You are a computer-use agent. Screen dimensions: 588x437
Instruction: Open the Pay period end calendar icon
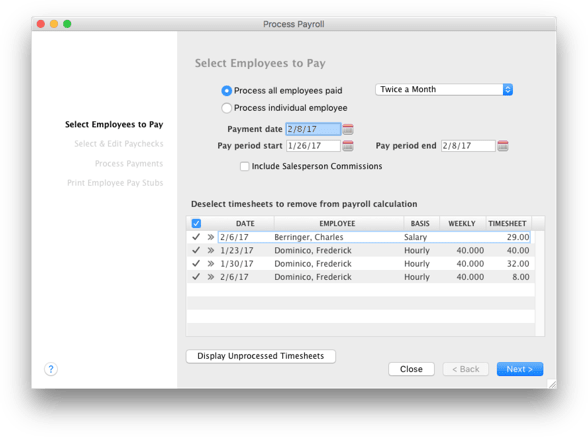[x=503, y=146]
